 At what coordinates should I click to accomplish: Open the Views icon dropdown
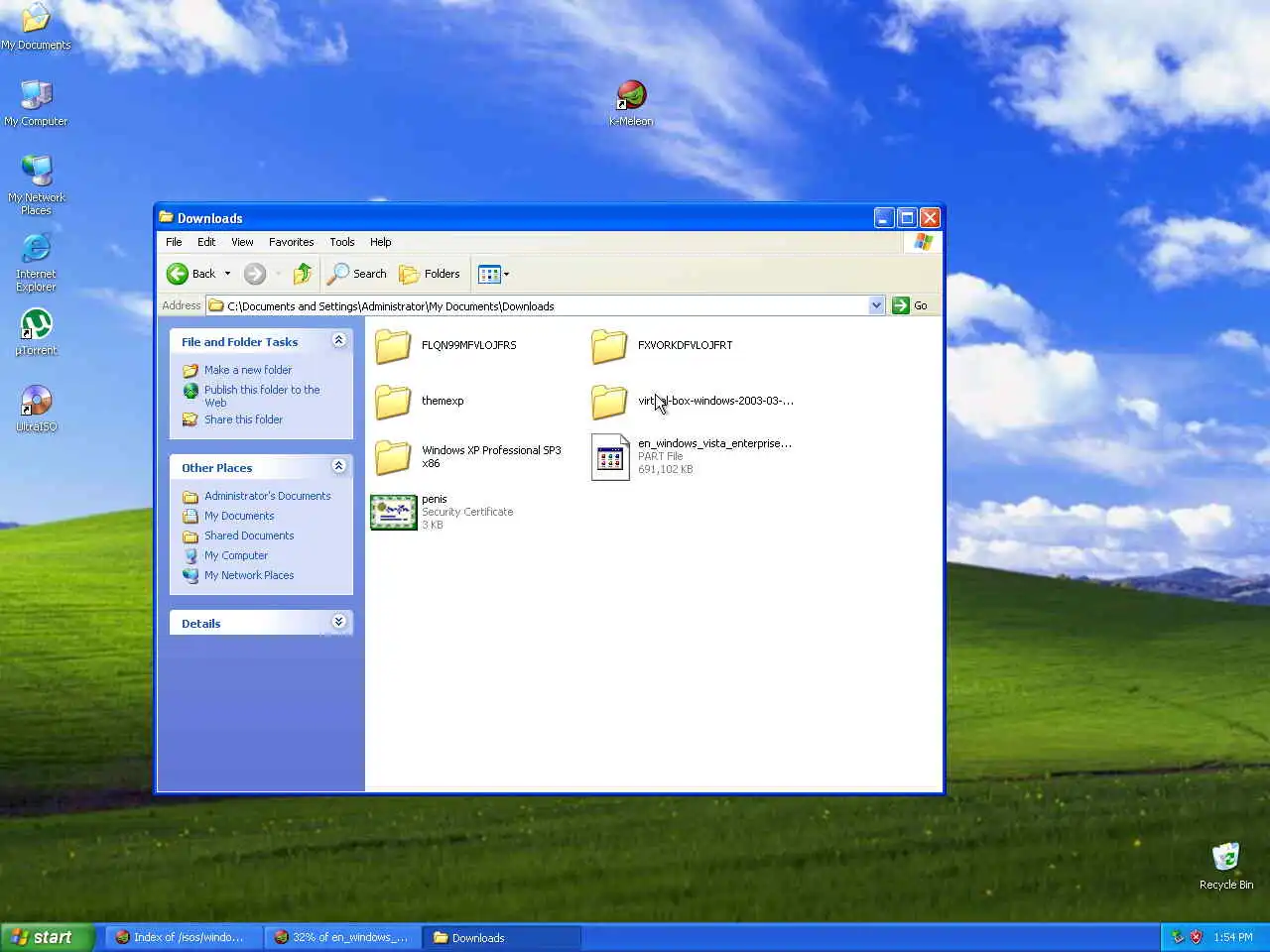click(x=493, y=274)
